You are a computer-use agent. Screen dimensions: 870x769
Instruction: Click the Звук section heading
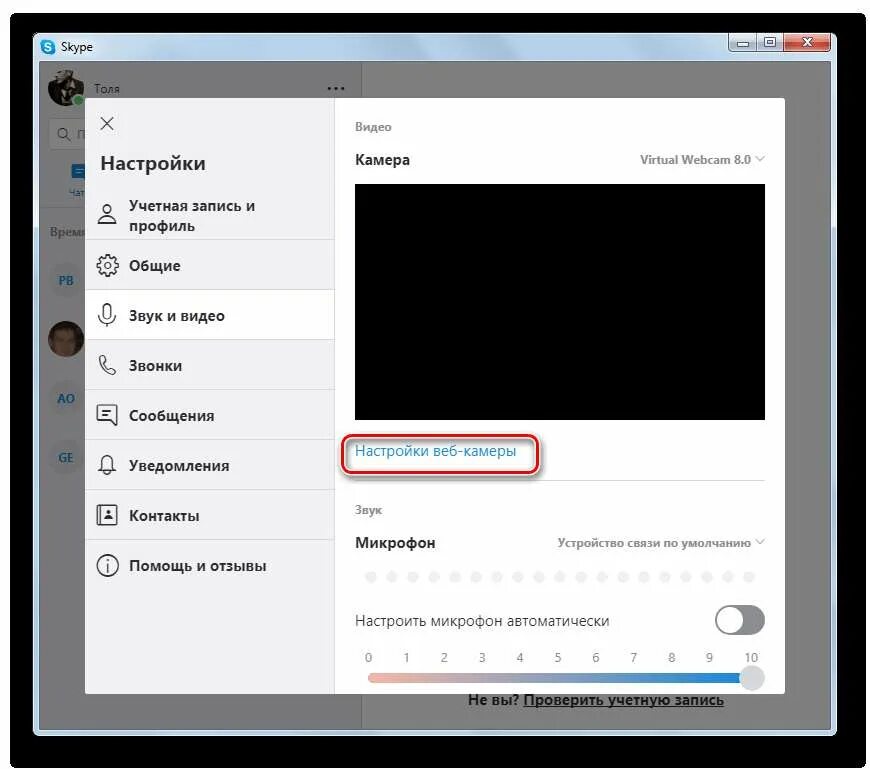(x=368, y=510)
